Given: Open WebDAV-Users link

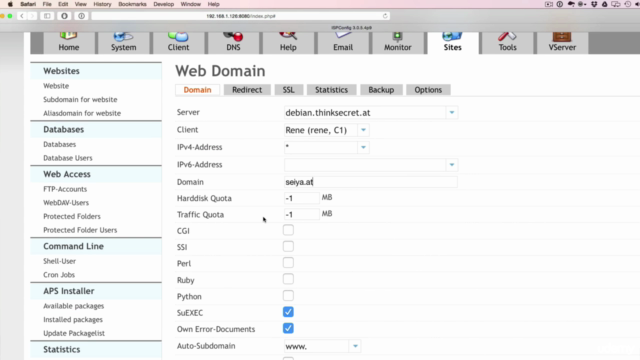Looking at the screenshot, I should coord(66,203).
